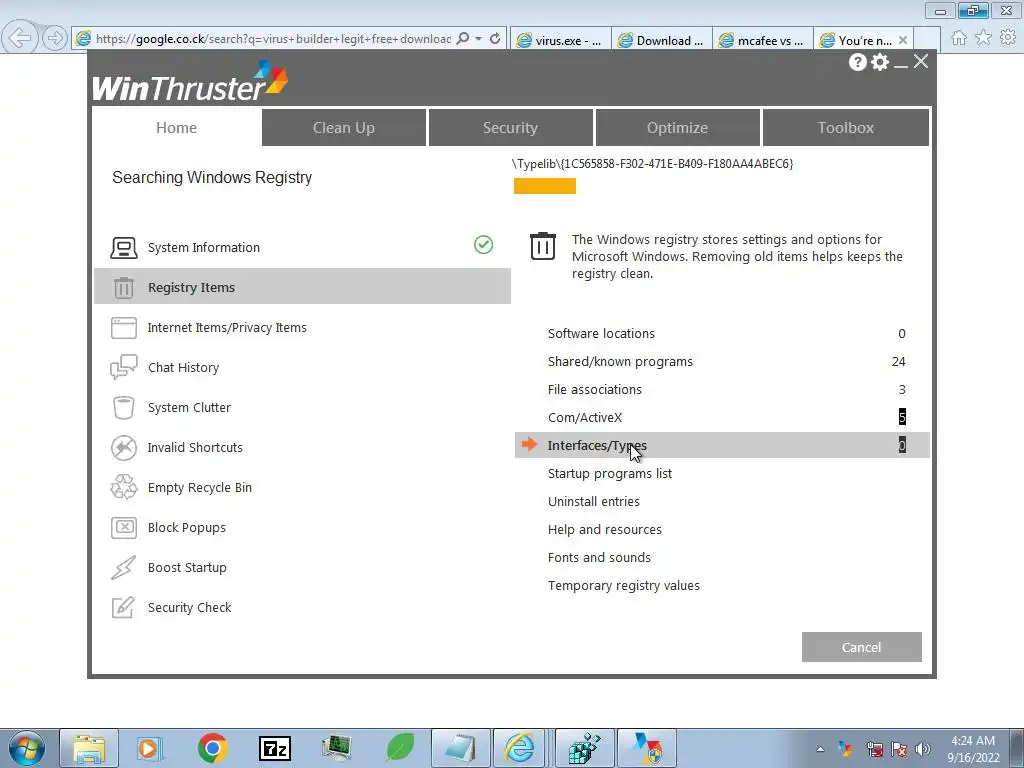Refresh the Internet Explorer page
1024x768 pixels.
click(x=495, y=39)
